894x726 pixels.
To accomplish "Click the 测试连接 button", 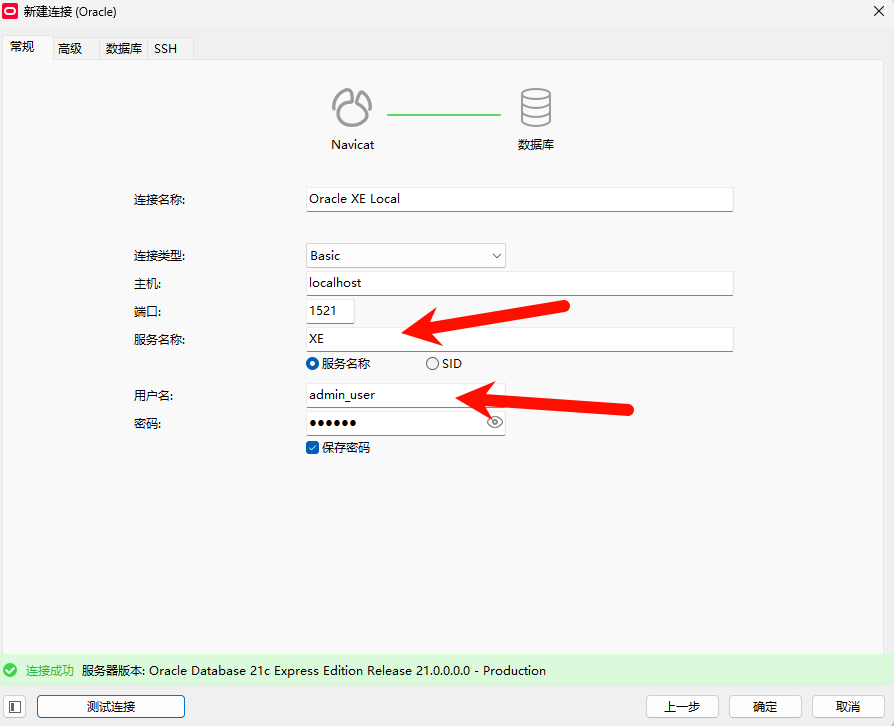I will (111, 707).
